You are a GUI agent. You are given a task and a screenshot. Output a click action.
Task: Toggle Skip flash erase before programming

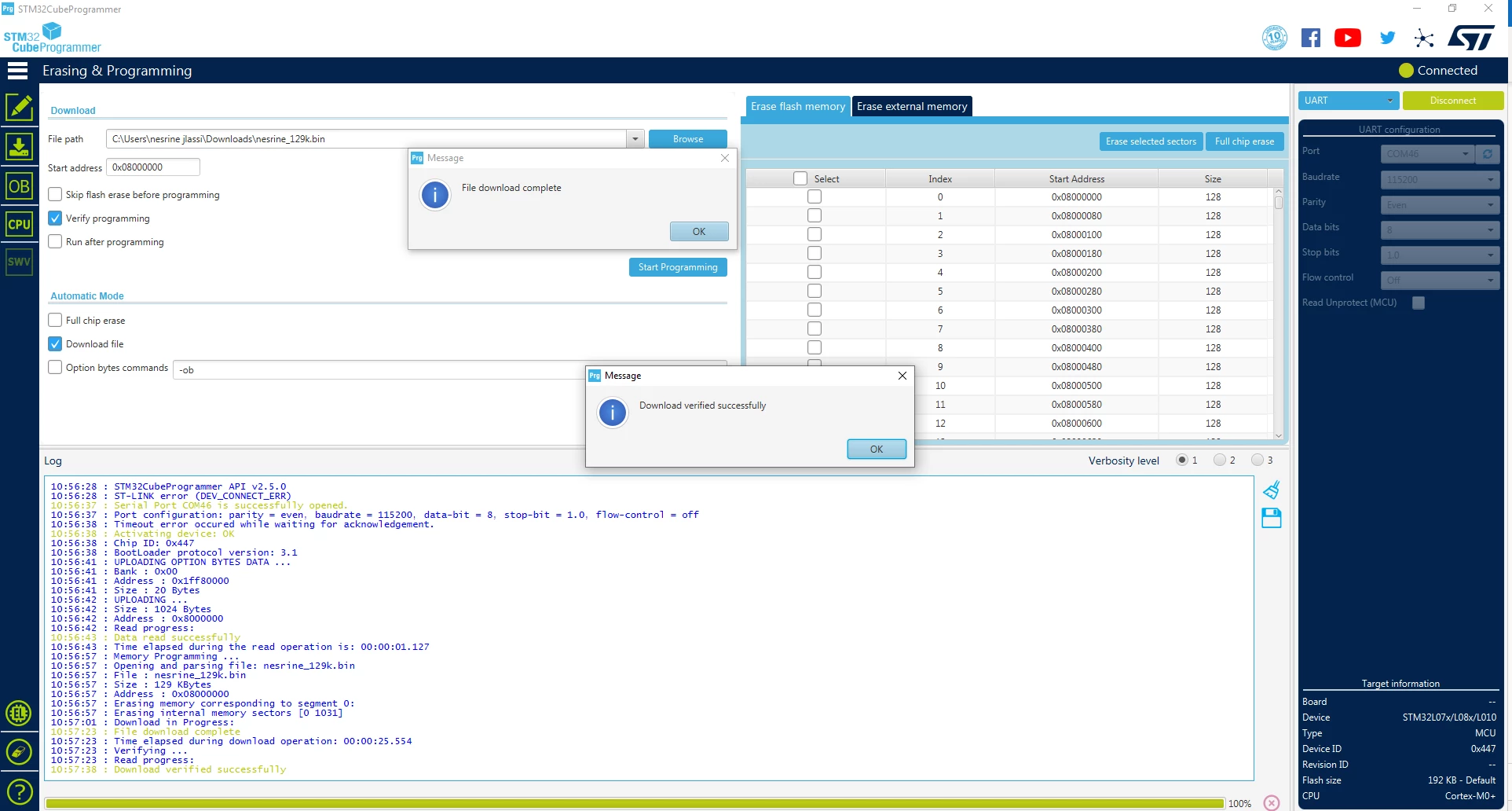[x=55, y=194]
